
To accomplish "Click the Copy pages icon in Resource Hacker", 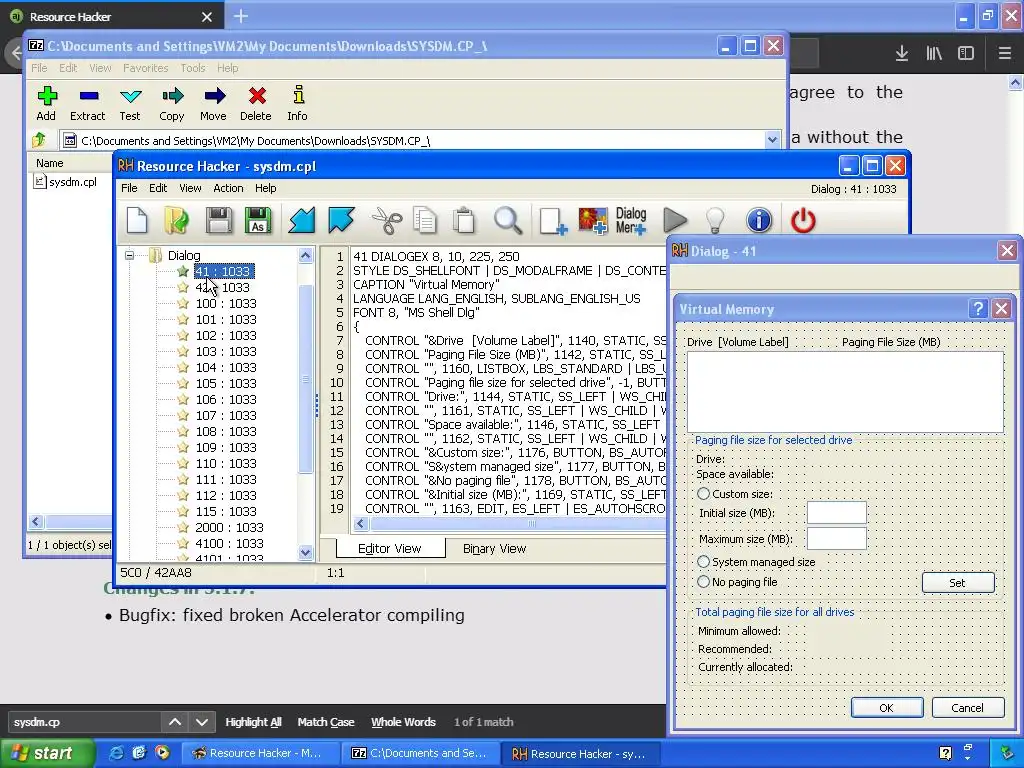I will 425,221.
